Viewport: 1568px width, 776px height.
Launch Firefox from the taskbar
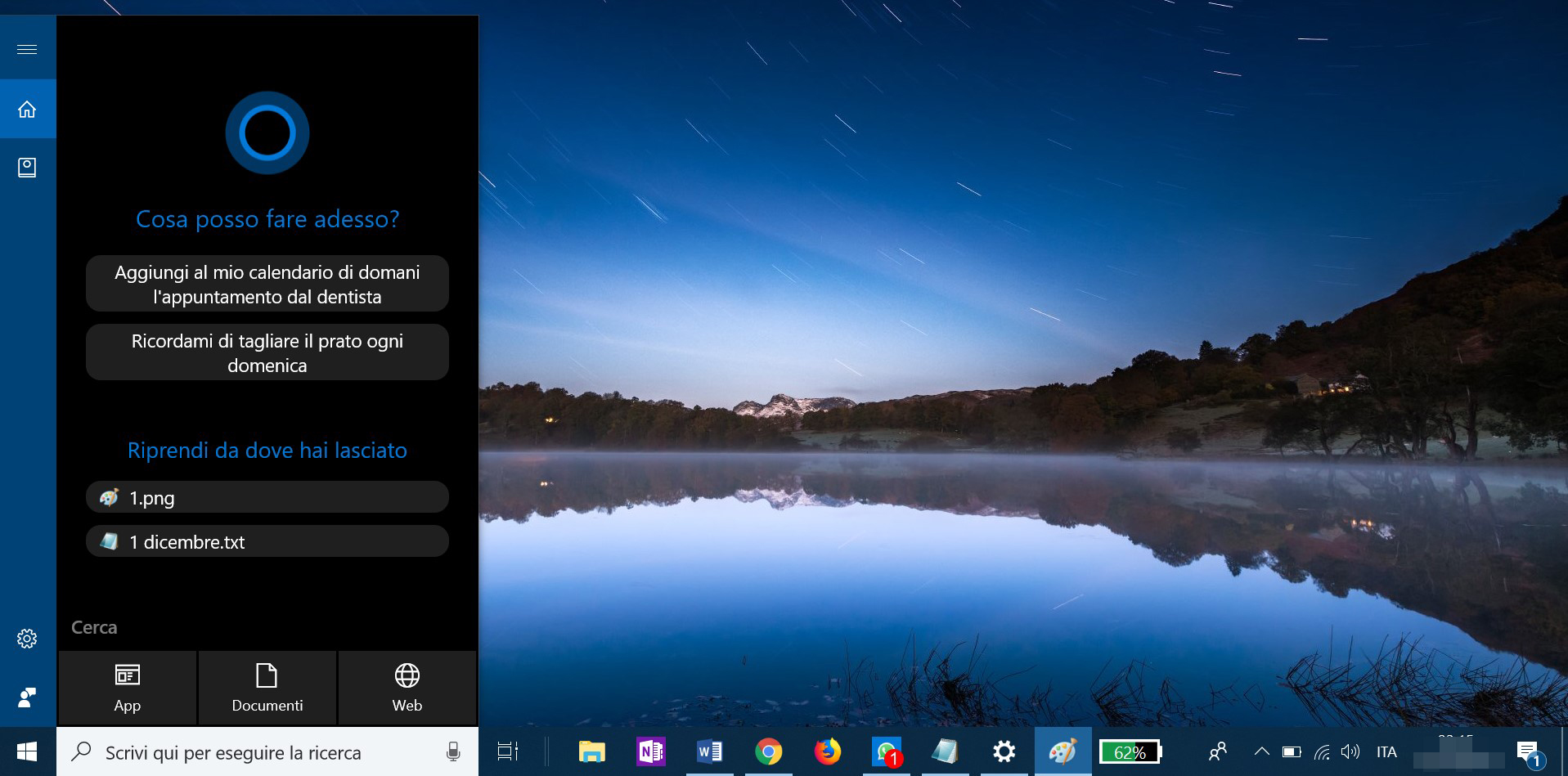[x=827, y=751]
